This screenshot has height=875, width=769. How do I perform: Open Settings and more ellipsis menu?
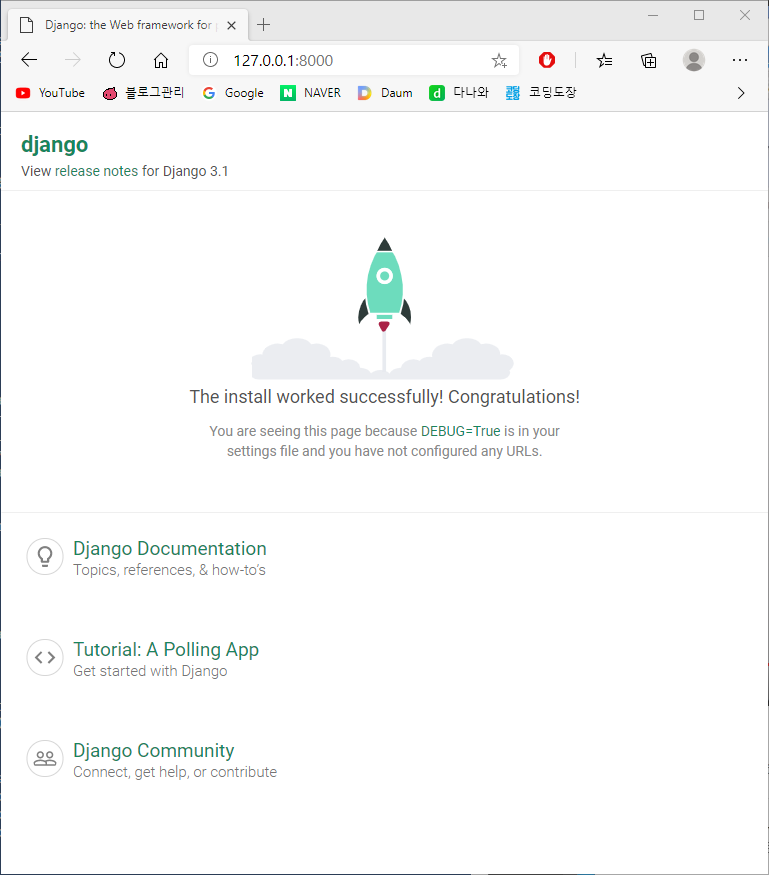(739, 60)
